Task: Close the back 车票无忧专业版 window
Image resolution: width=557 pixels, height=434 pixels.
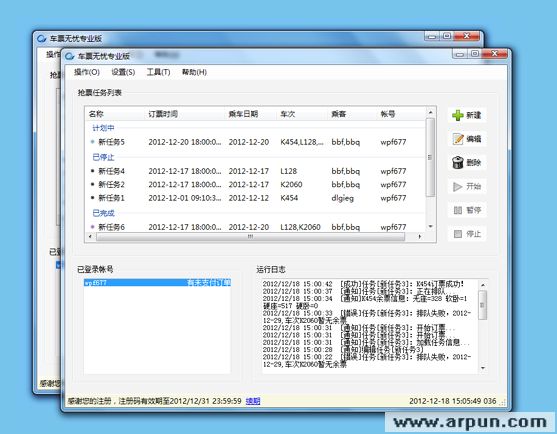Action: pos(466,36)
